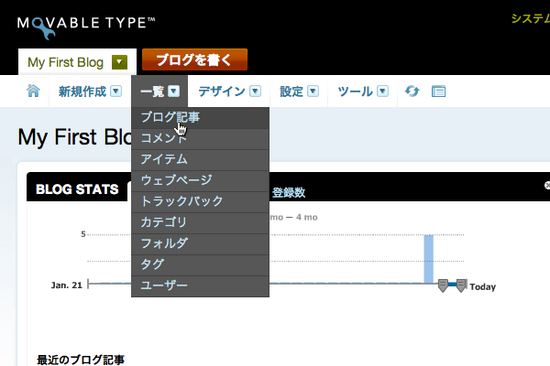Switch to the 登録数 stats tab
The image size is (550, 366).
tap(288, 192)
